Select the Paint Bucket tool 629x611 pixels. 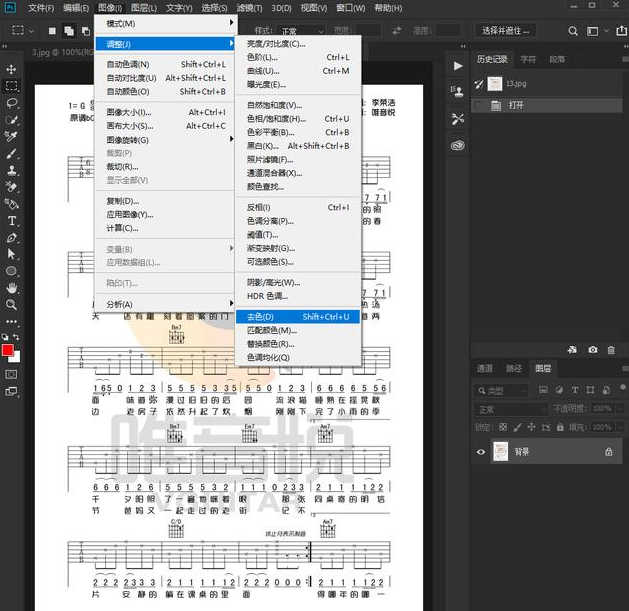(11, 204)
